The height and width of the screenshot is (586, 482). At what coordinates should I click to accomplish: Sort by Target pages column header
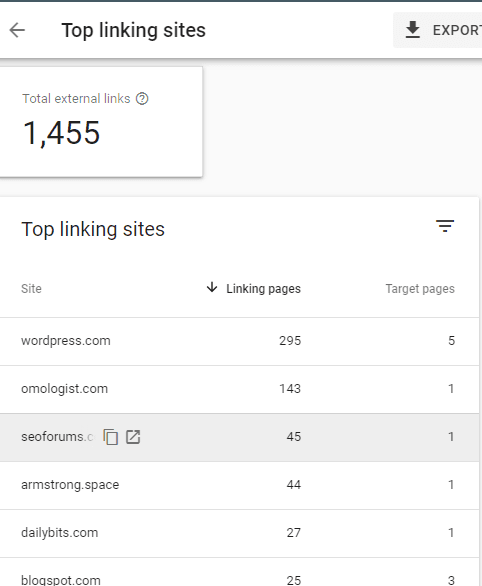coord(420,289)
